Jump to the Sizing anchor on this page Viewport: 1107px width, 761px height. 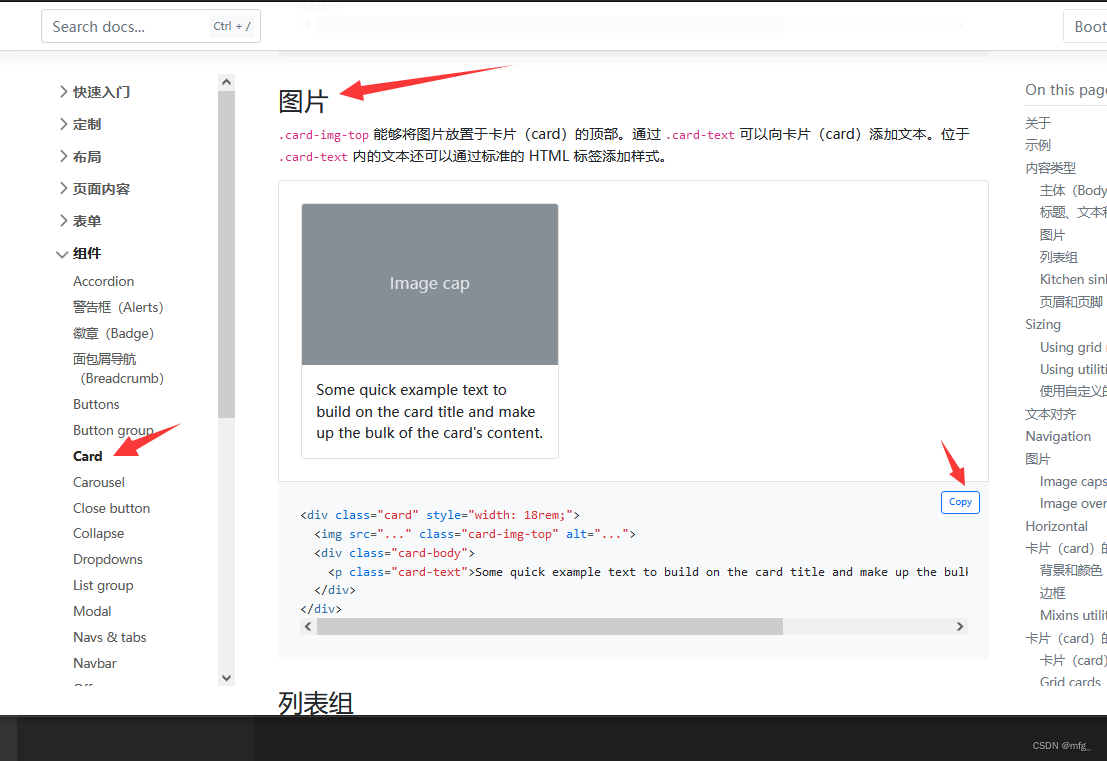pyautogui.click(x=1043, y=324)
